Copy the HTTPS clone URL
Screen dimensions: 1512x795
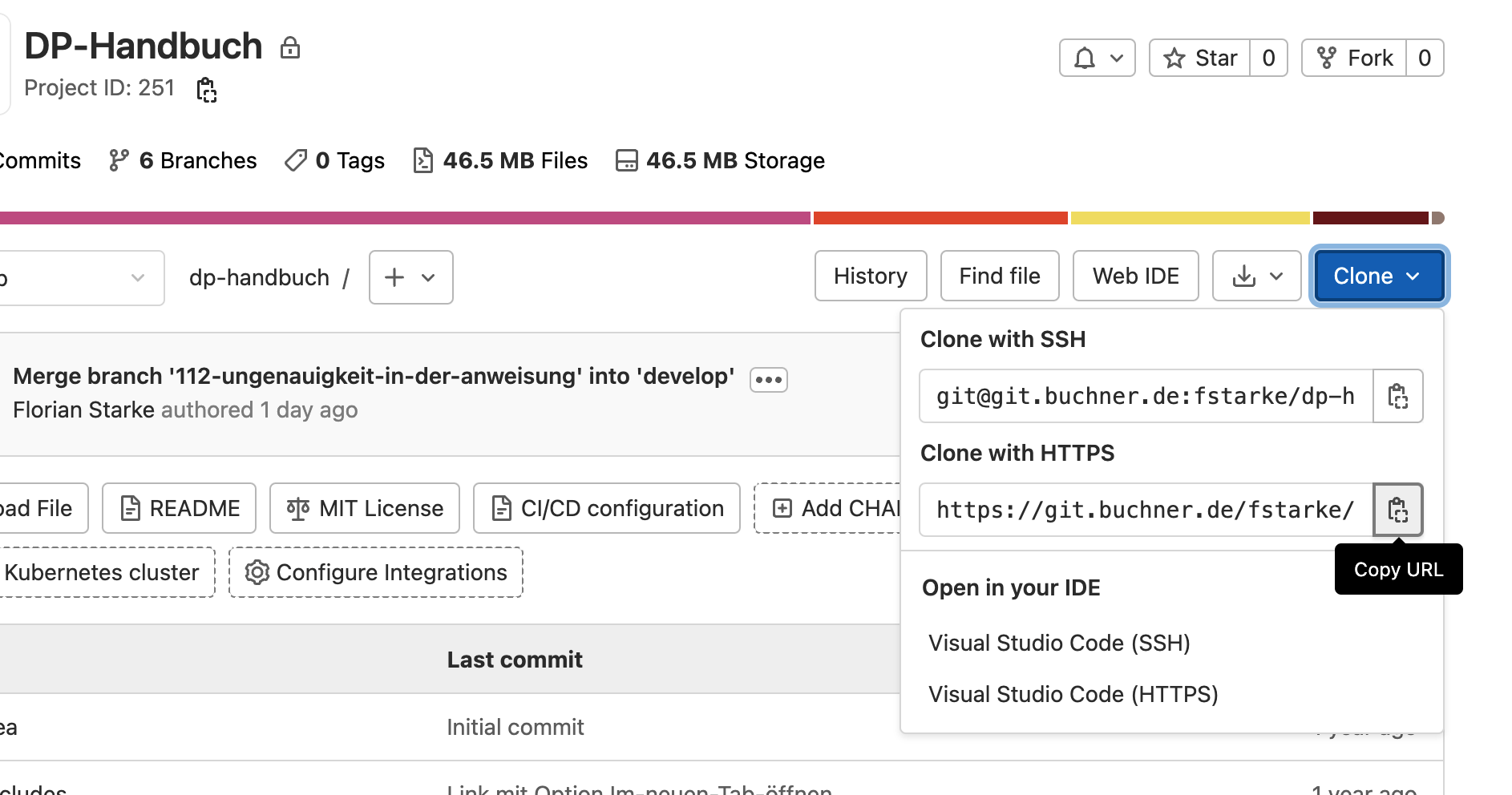point(1397,510)
